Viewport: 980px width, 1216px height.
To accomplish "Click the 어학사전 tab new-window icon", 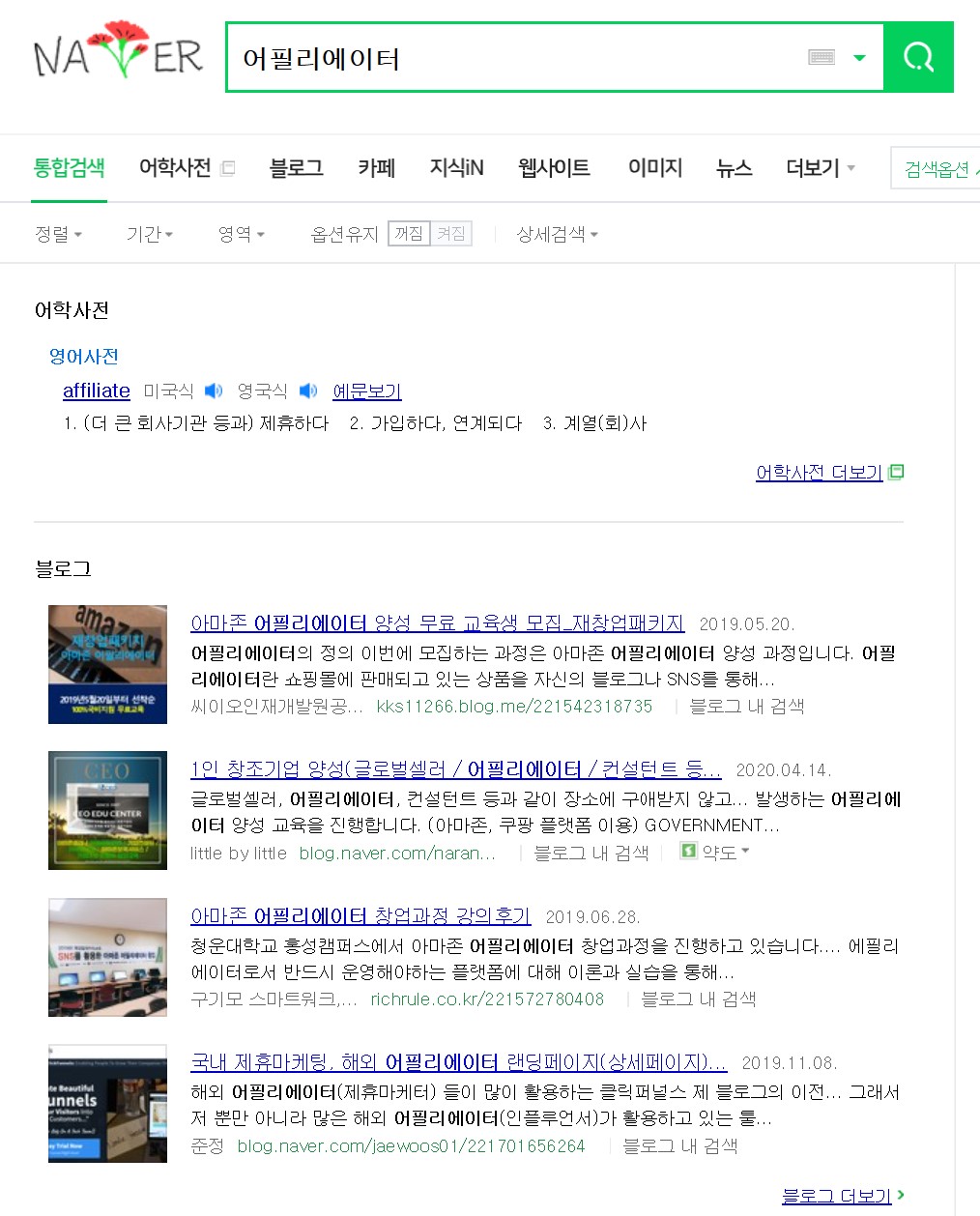I will pyautogui.click(x=228, y=168).
